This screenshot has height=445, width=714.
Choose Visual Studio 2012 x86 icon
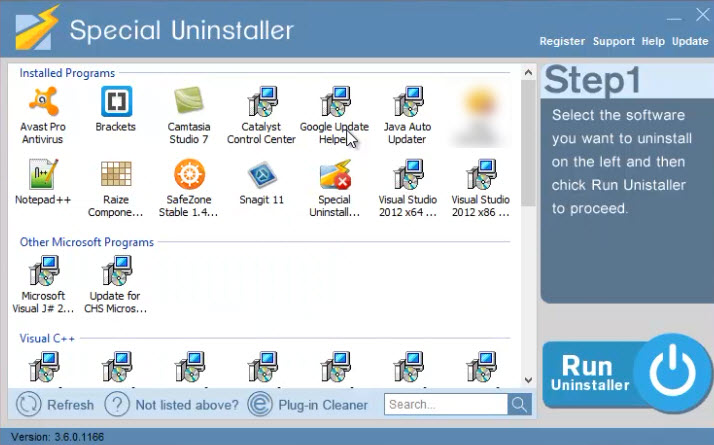[480, 174]
